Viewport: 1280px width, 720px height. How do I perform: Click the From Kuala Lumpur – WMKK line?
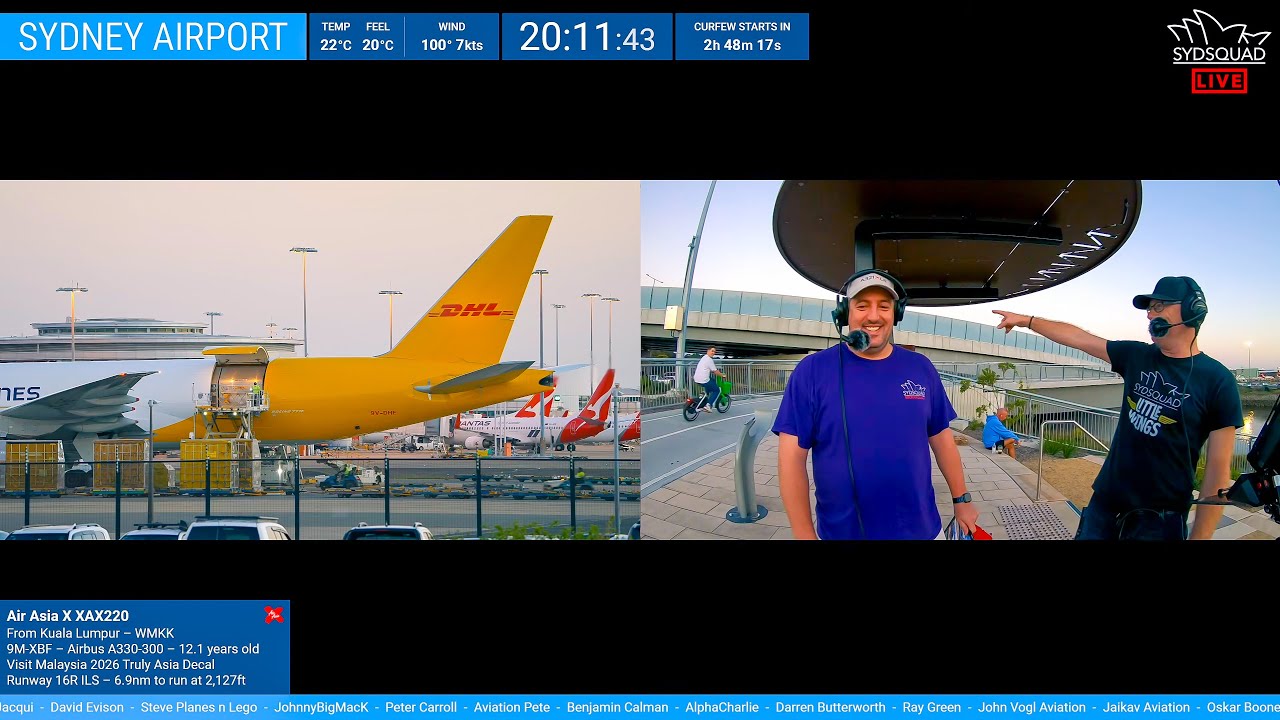90,633
